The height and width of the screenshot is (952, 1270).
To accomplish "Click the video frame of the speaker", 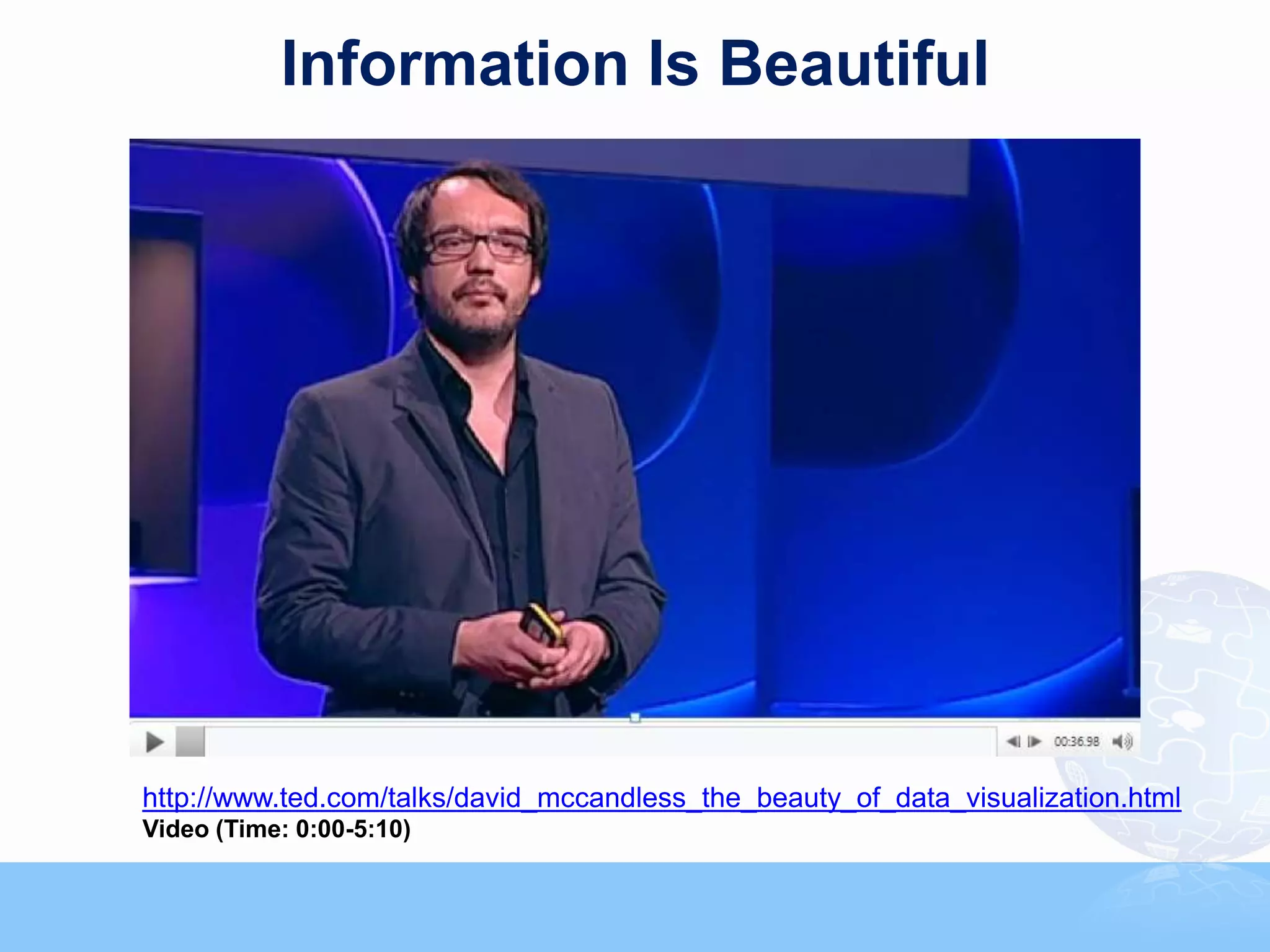I will 634,428.
